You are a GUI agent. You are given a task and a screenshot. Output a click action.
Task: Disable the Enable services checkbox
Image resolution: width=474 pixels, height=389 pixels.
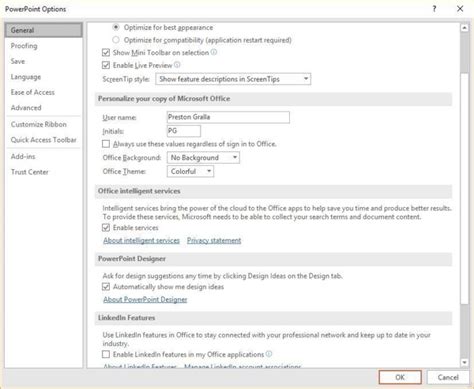pyautogui.click(x=106, y=228)
